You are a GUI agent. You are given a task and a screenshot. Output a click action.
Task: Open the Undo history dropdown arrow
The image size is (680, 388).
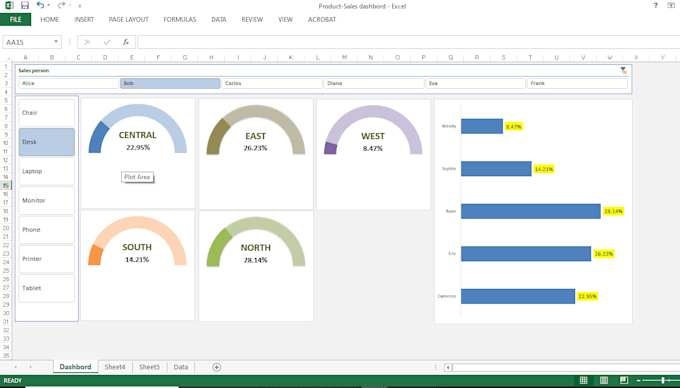click(49, 5)
